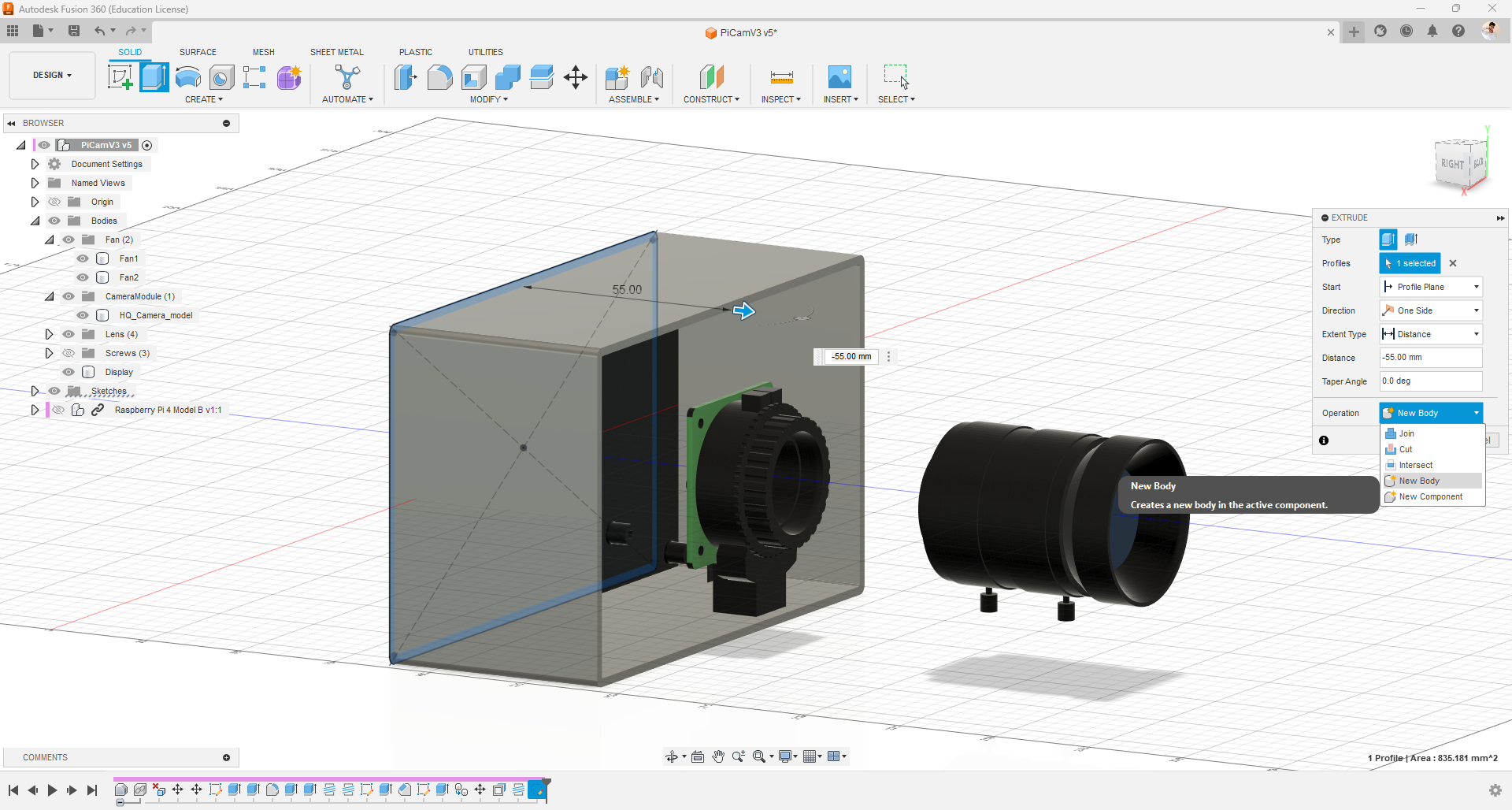Activate the Extrude tool icon

[154, 77]
